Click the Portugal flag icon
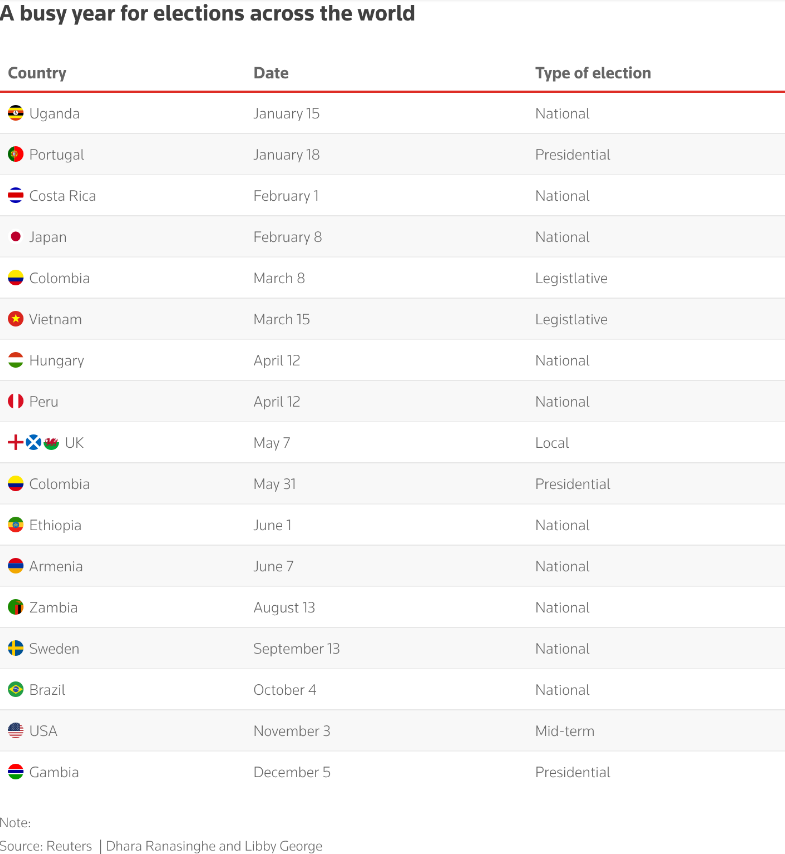 click(x=15, y=154)
